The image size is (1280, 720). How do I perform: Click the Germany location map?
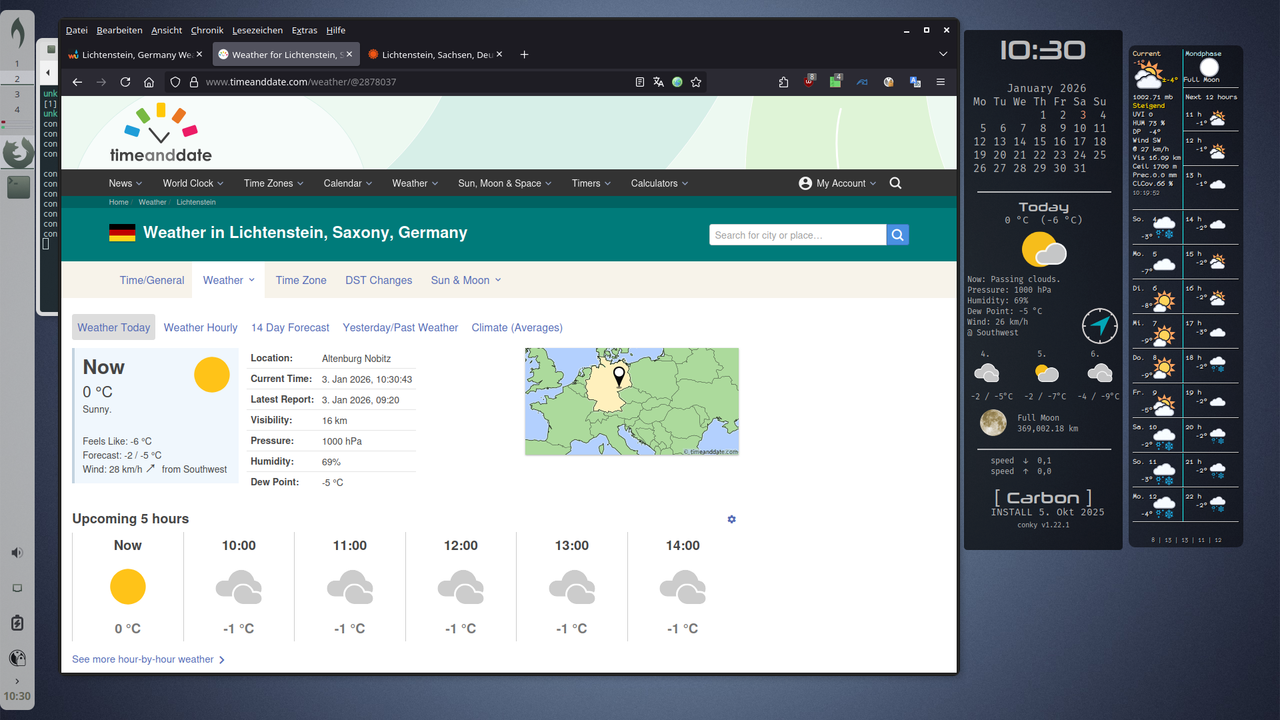tap(632, 402)
